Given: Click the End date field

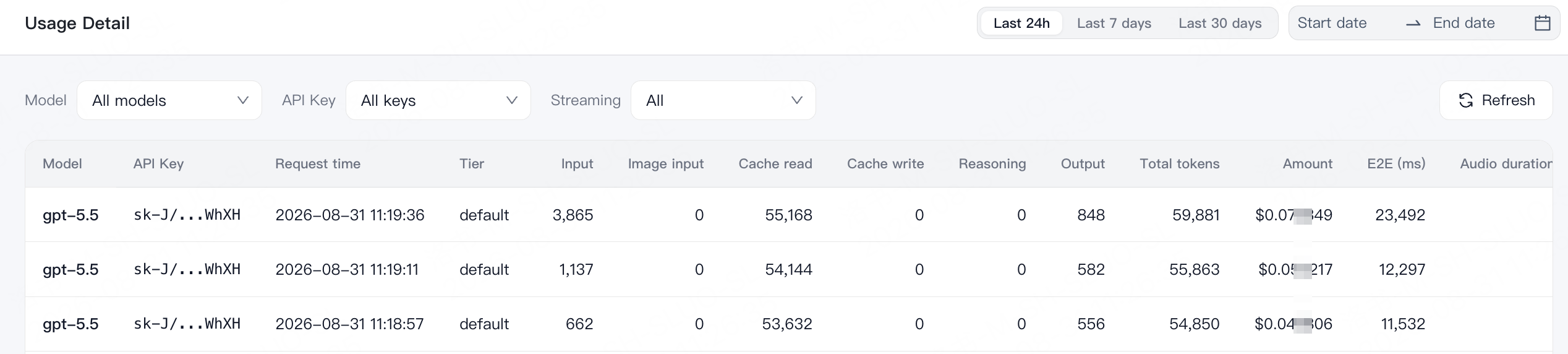Looking at the screenshot, I should coord(1464,23).
